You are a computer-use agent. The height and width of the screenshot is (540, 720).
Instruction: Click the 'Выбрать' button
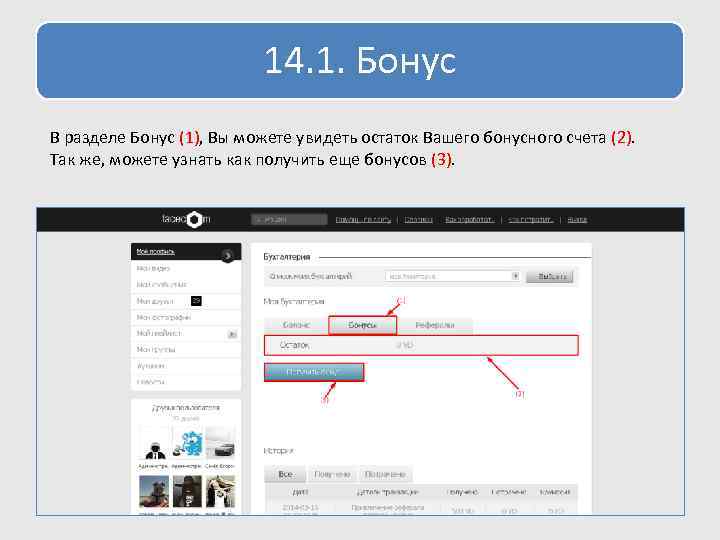(x=550, y=276)
